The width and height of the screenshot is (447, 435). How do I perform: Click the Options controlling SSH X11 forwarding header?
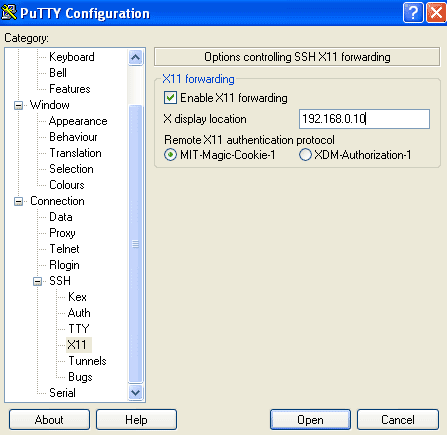297,57
